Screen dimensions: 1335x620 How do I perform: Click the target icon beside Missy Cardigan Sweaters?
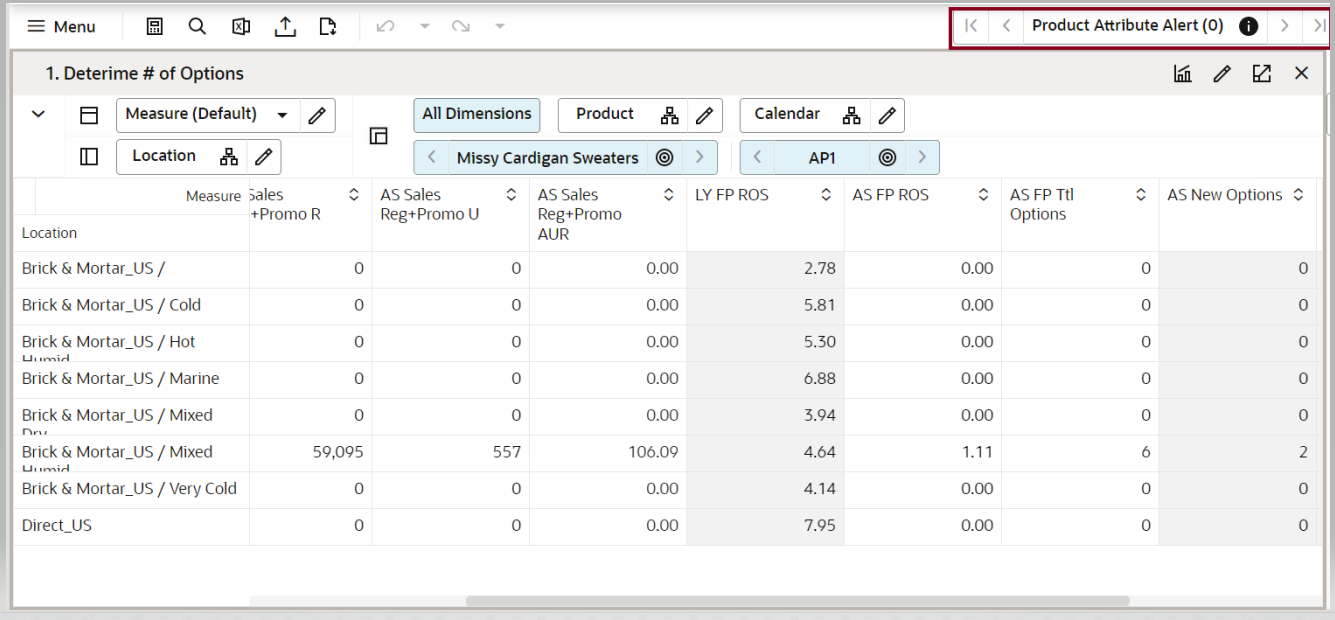click(x=664, y=157)
